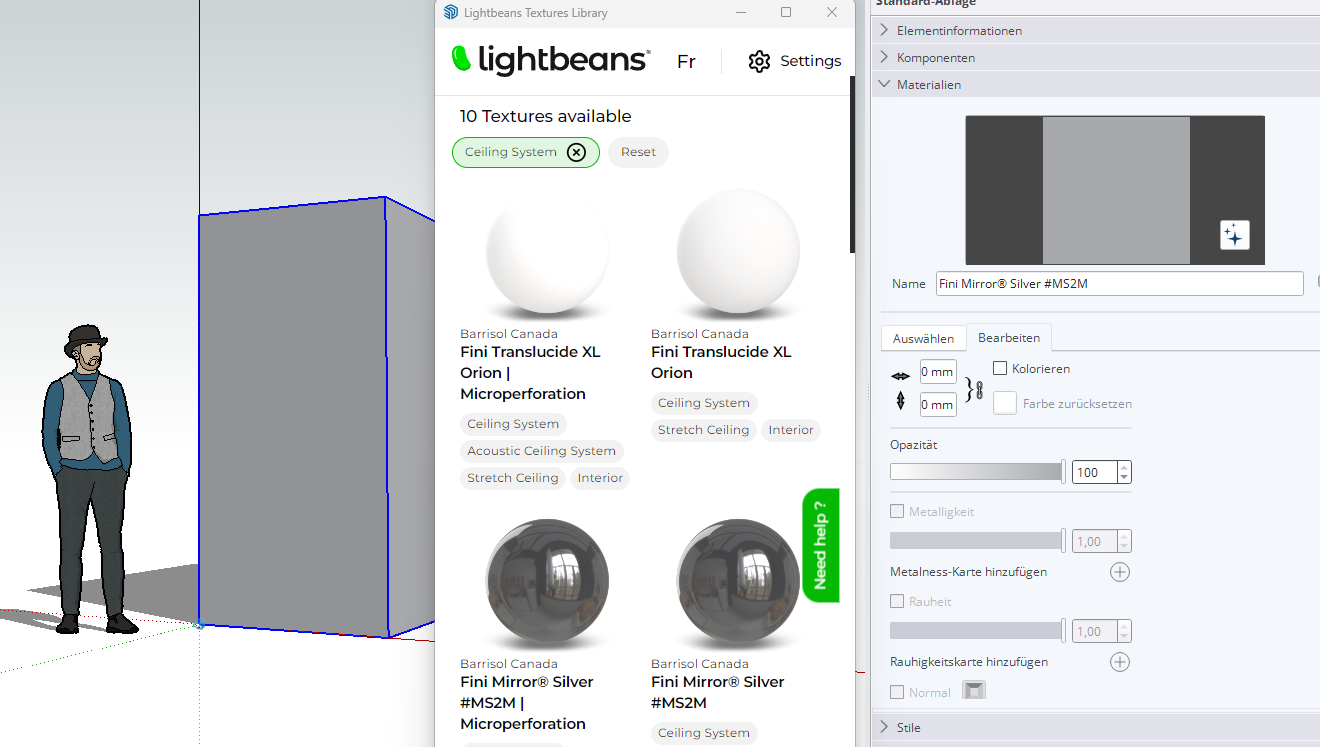Click the Opazität value field showing 100
The image size is (1320, 747).
(x=1094, y=472)
